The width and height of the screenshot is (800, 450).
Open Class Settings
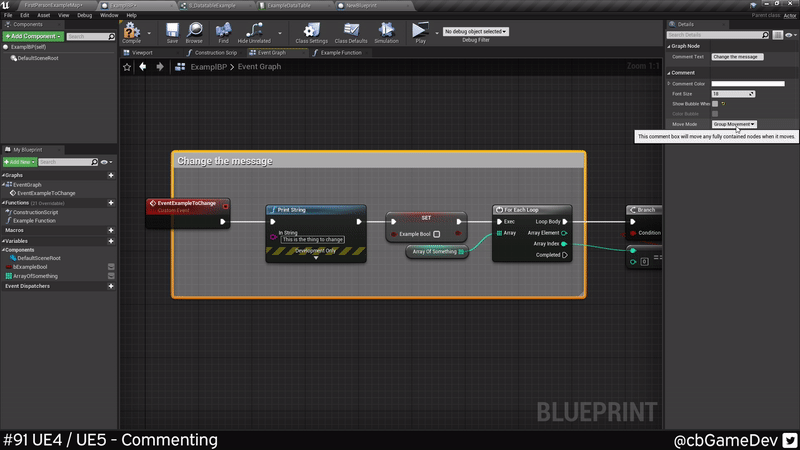pyautogui.click(x=311, y=33)
